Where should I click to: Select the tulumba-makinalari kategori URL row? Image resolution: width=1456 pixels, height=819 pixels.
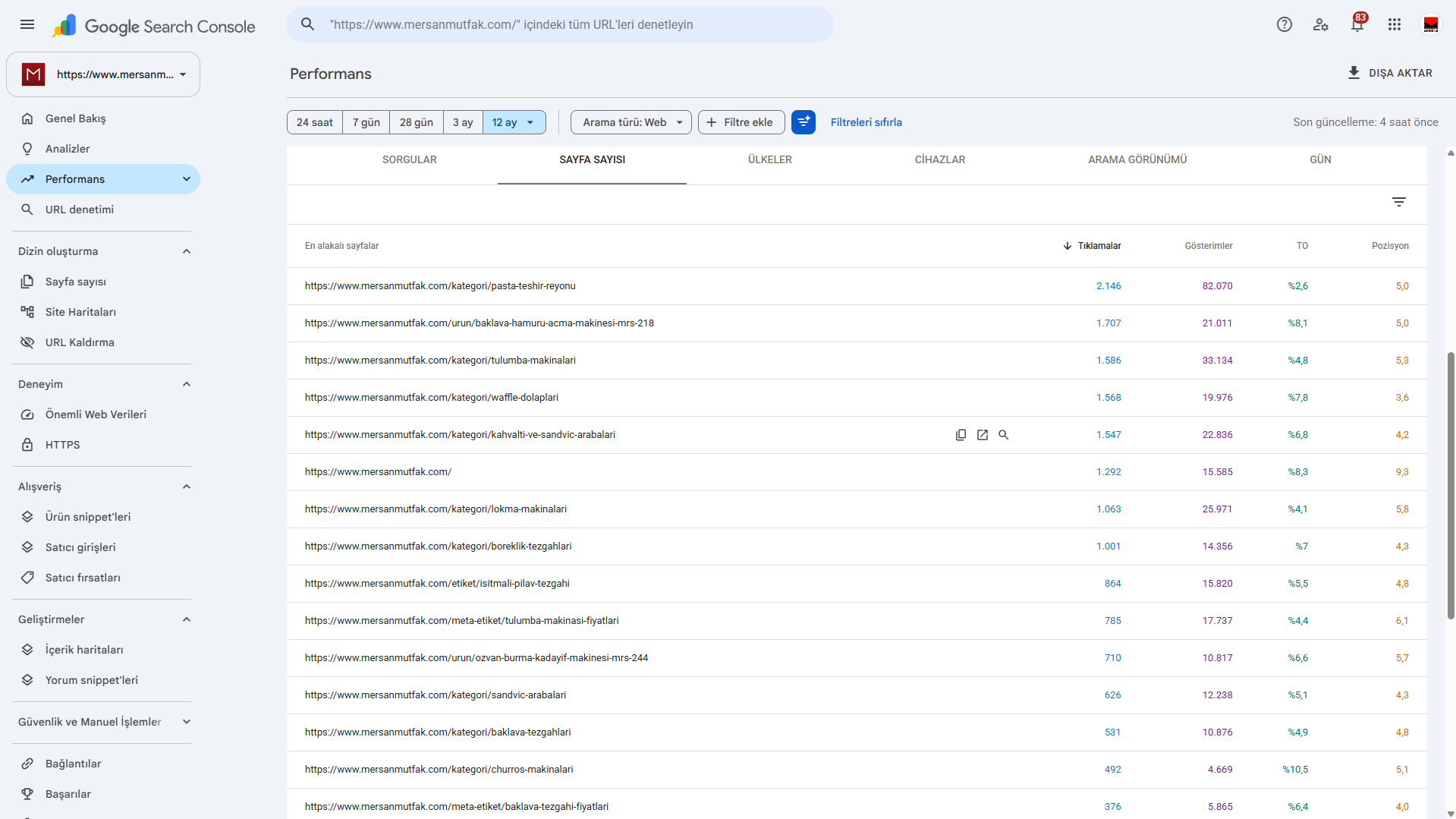pyautogui.click(x=857, y=361)
